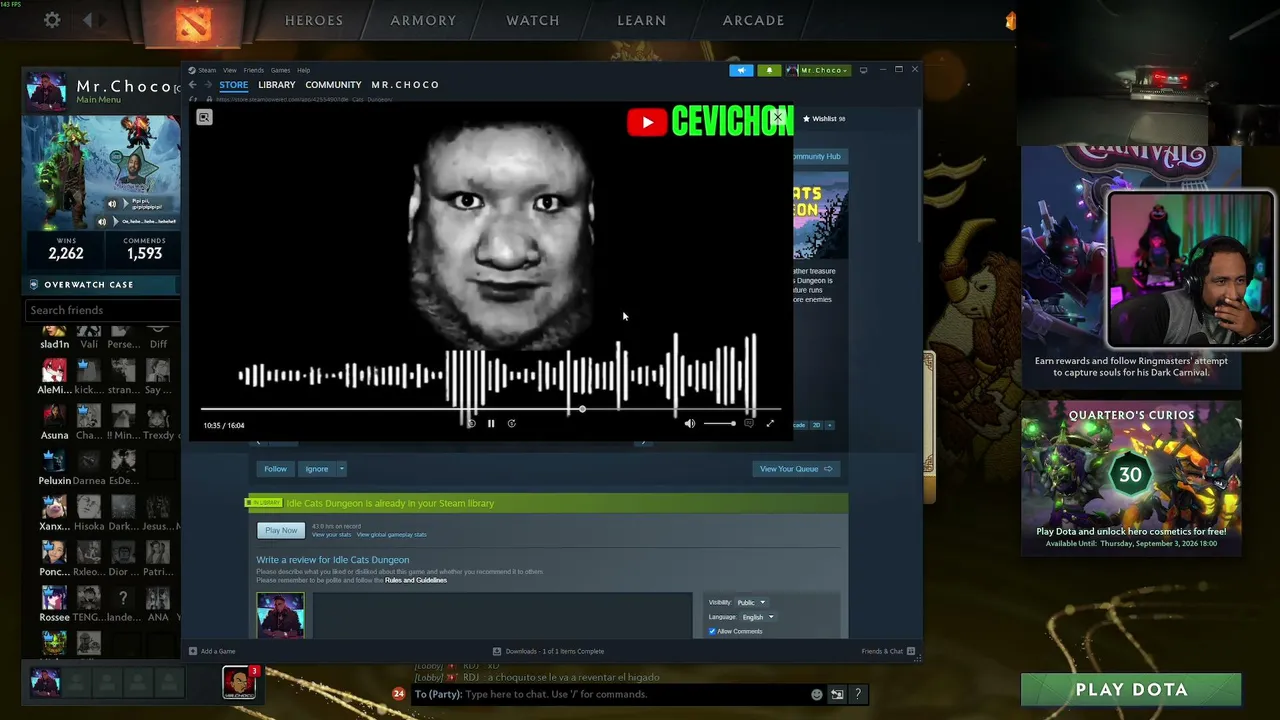The width and height of the screenshot is (1280, 720).
Task: Toggle Steam Big Picture mode icon
Action: point(863,70)
